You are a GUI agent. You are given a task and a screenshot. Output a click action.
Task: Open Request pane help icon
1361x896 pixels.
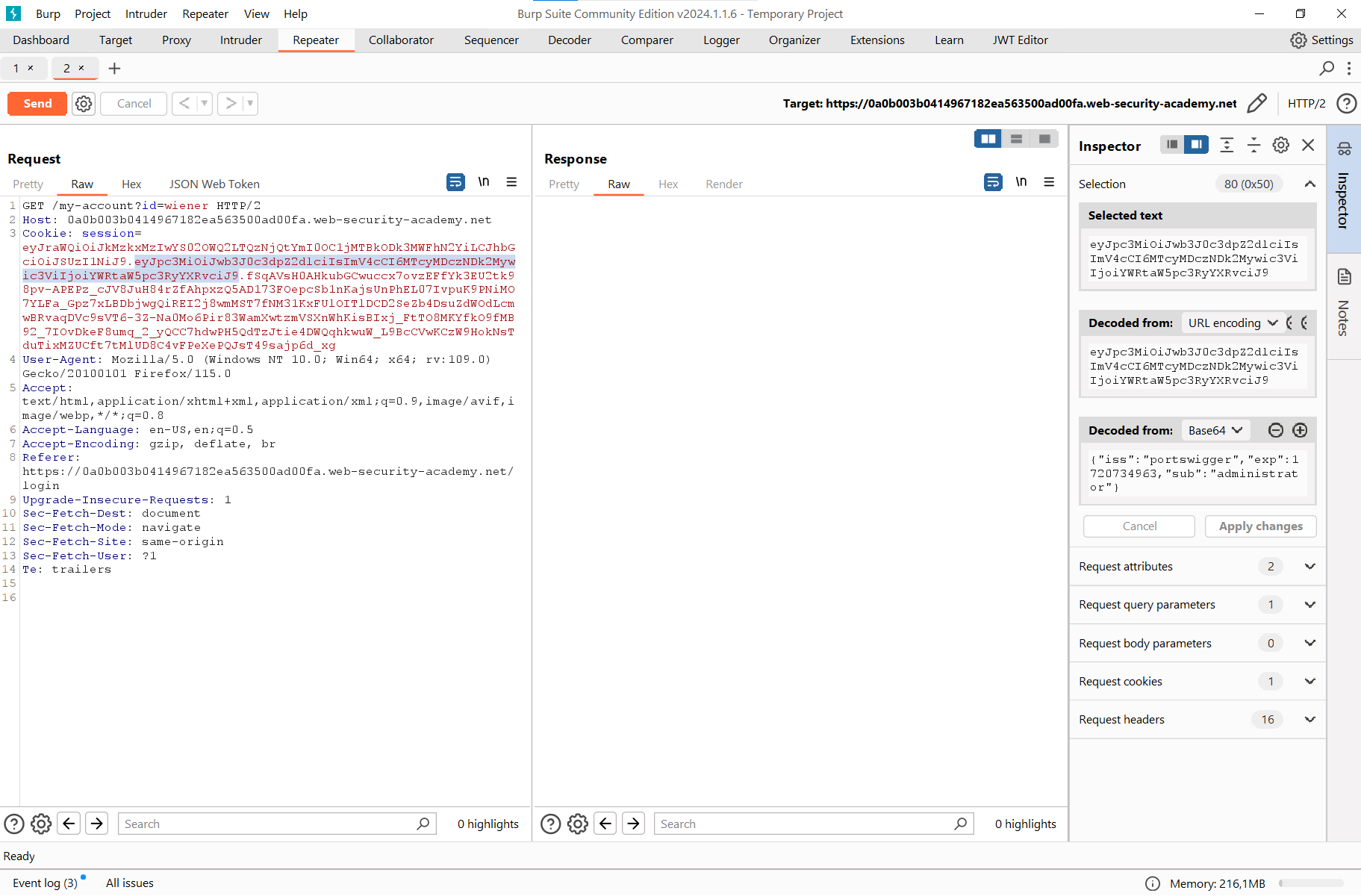click(14, 824)
